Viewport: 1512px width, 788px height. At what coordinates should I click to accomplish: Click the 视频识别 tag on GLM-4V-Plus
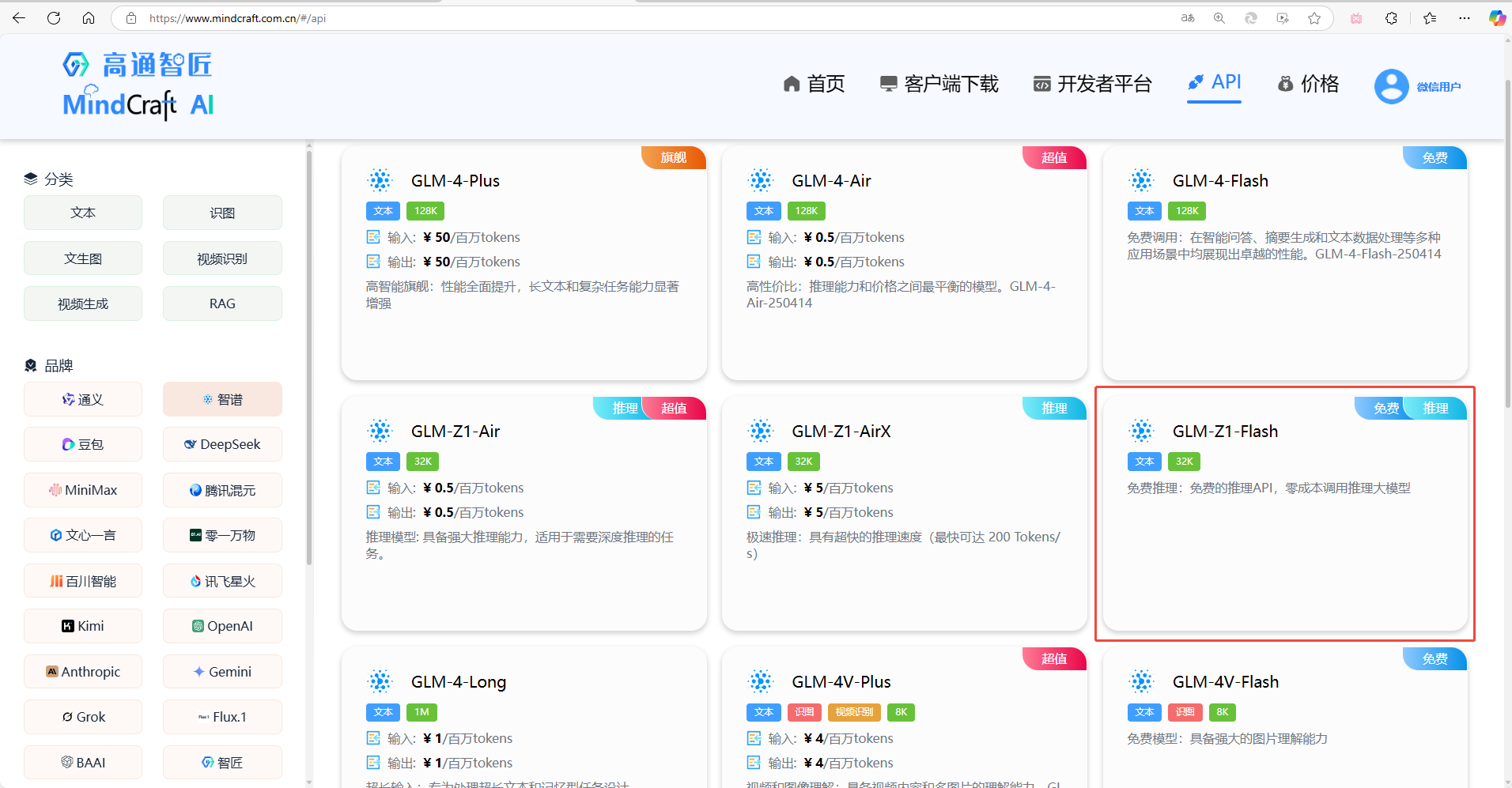click(x=854, y=712)
